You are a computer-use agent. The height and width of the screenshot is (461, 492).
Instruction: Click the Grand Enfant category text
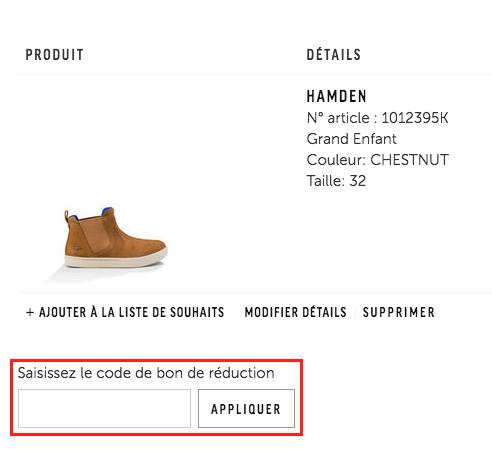[352, 139]
